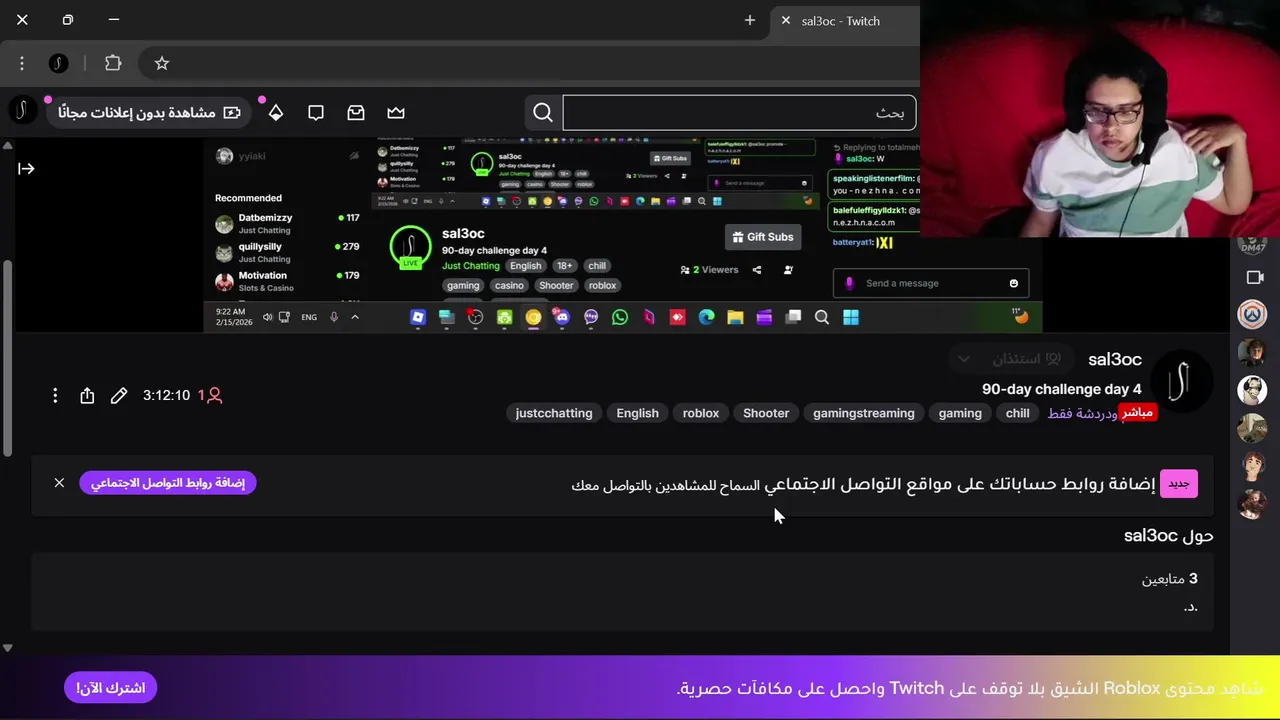
Task: Click the chill tag in the channel info row
Action: pyautogui.click(x=1017, y=413)
